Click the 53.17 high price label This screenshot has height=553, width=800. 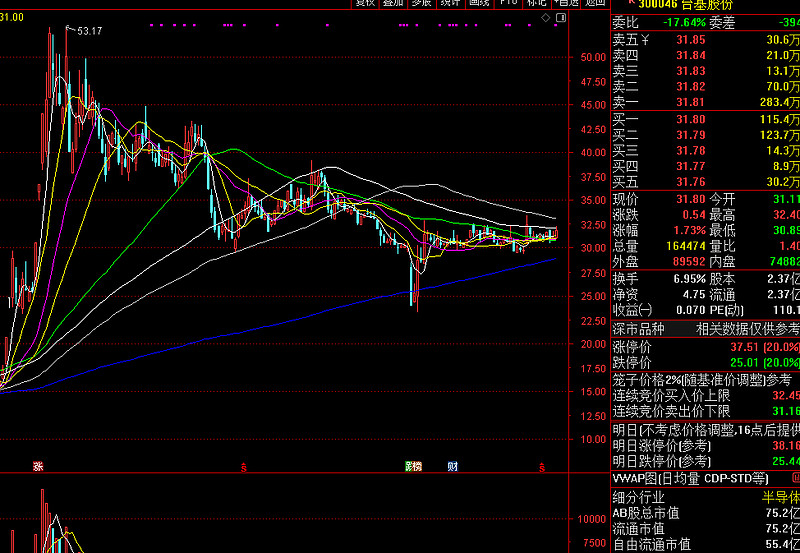tap(89, 32)
